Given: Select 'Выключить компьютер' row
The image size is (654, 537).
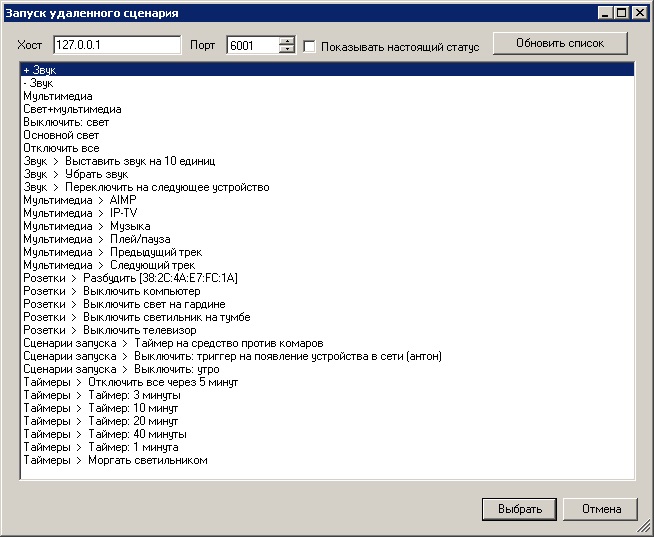Looking at the screenshot, I should 327,291.
